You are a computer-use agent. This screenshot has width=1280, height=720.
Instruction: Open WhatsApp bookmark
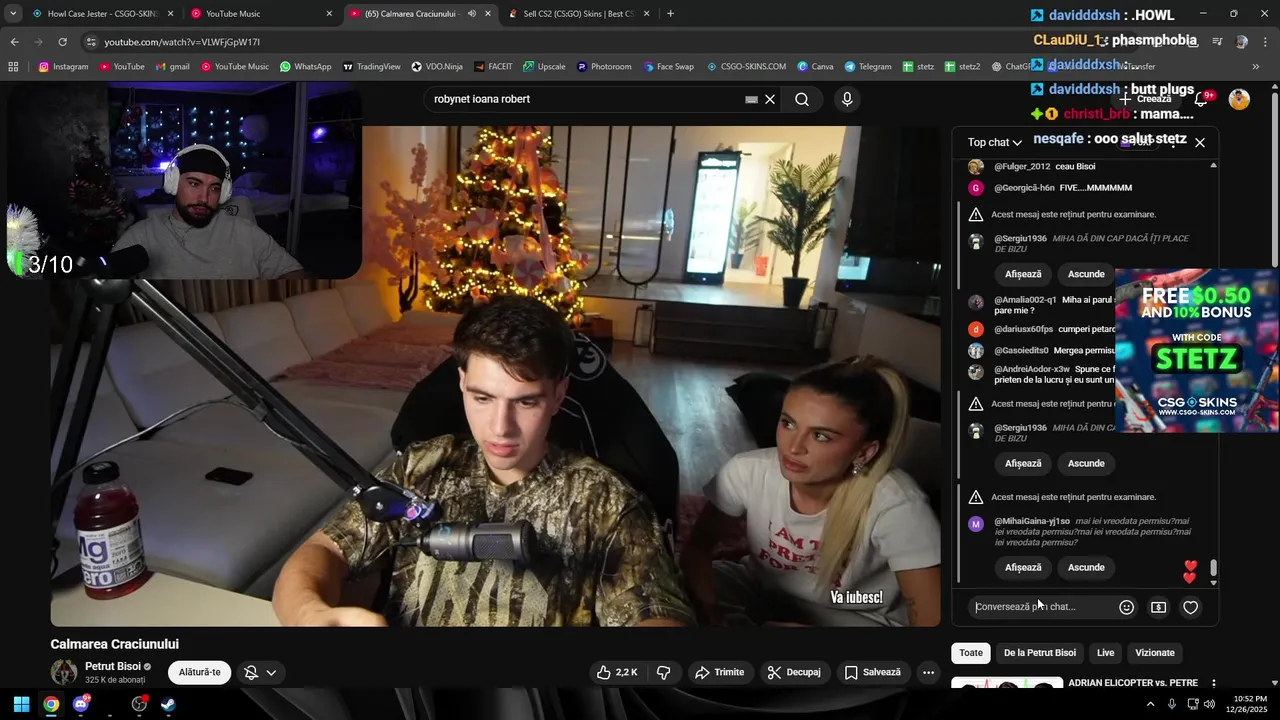(x=305, y=67)
